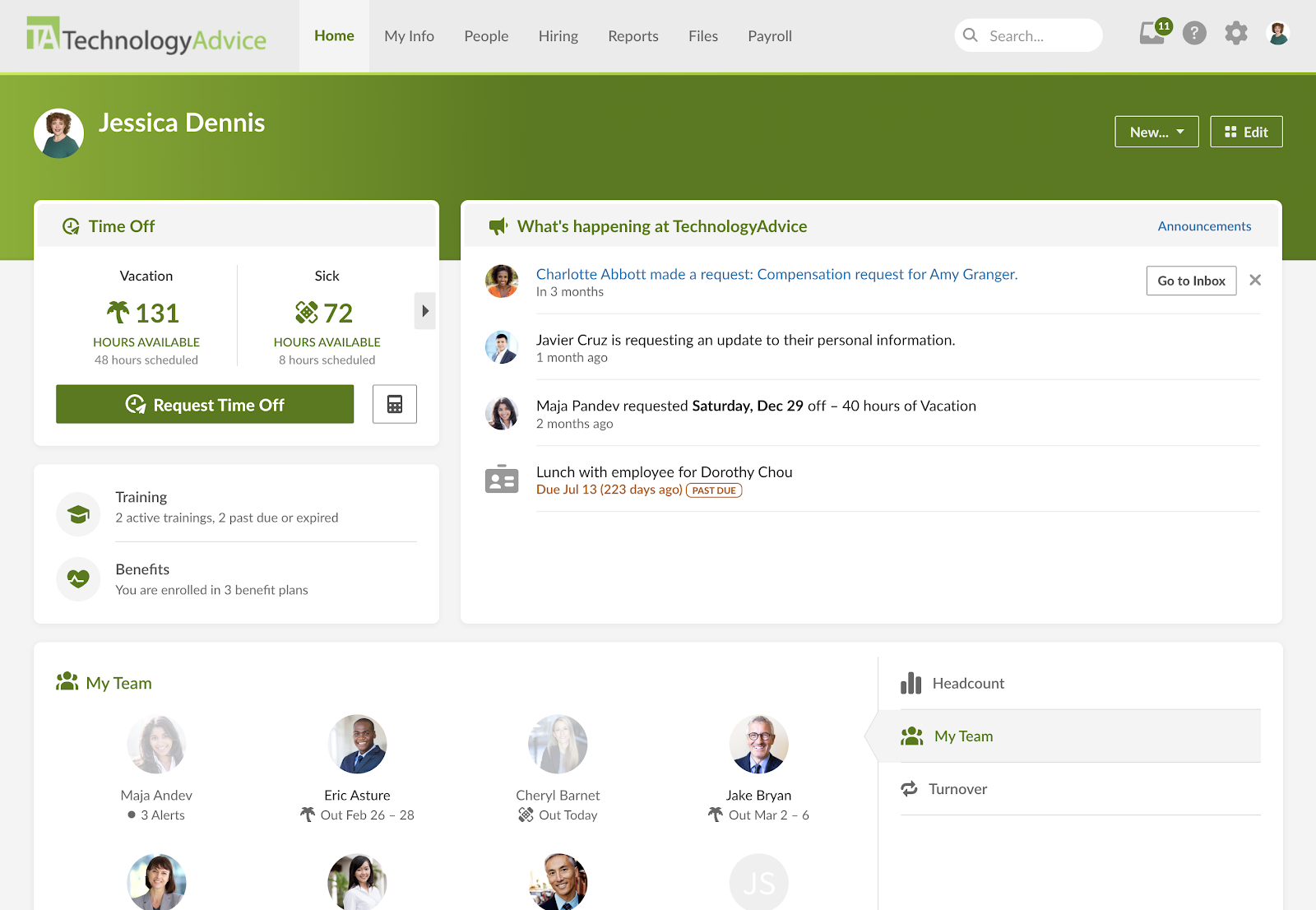The width and height of the screenshot is (1316, 910).
Task: Click the Edit dashboard button
Action: pos(1246,132)
